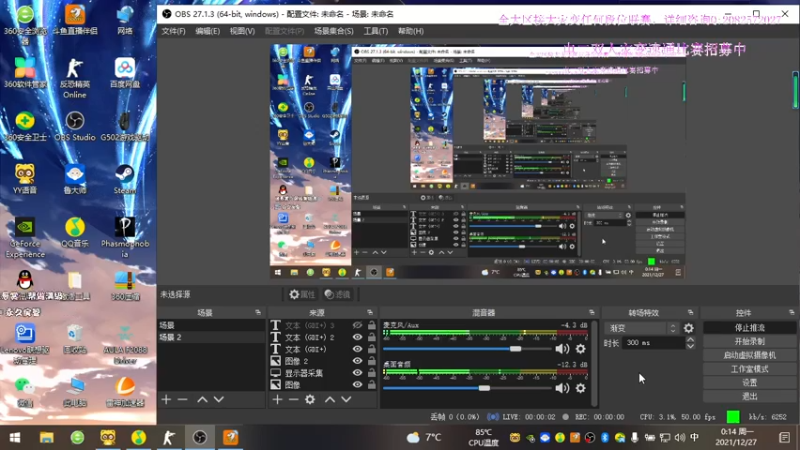Viewport: 800px width, 450px height.
Task: Open File Explorer from the taskbar
Action: pos(46,437)
